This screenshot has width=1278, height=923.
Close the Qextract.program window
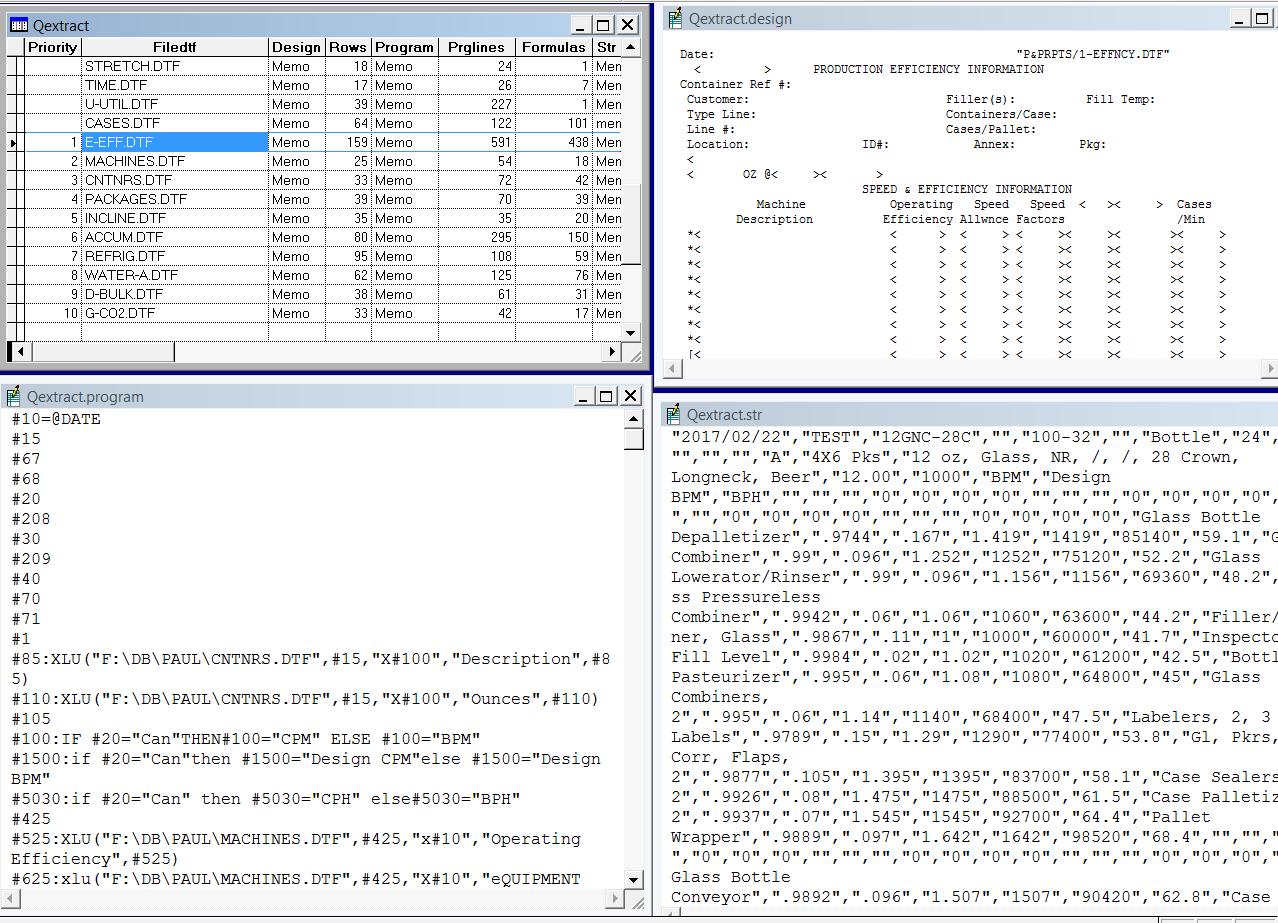[630, 396]
